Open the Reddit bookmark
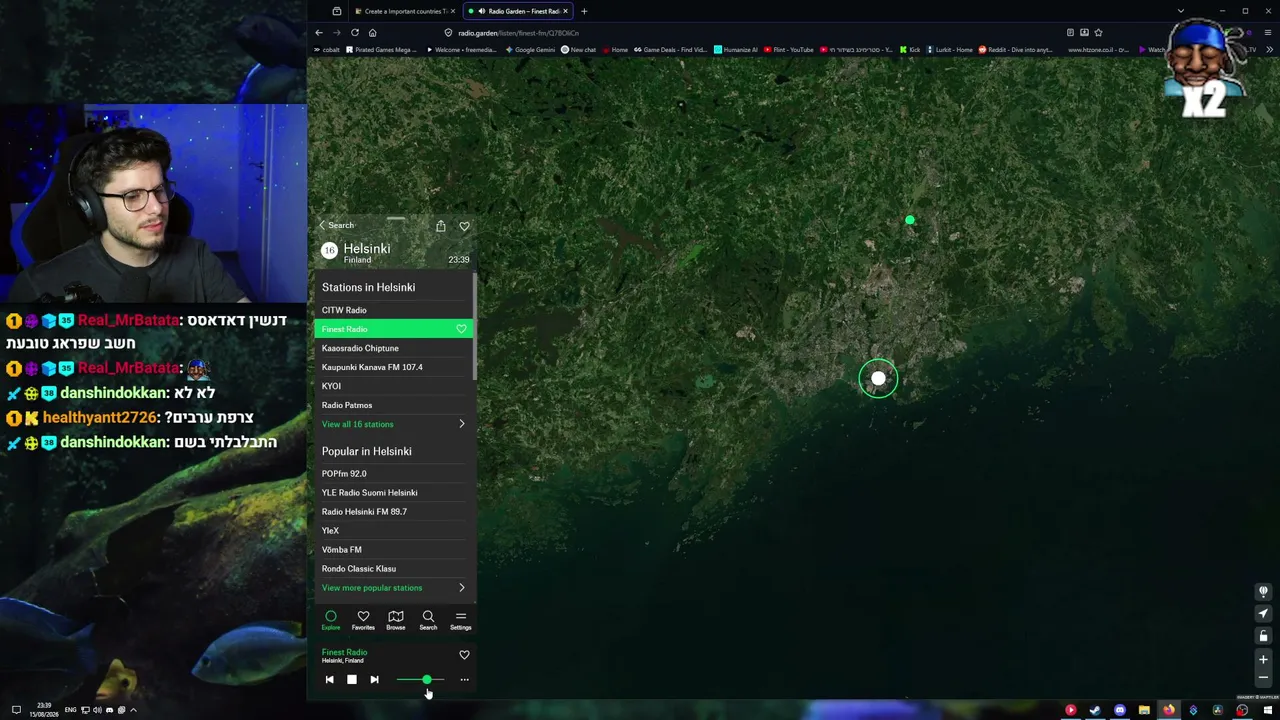The image size is (1280, 720). [x=1015, y=50]
